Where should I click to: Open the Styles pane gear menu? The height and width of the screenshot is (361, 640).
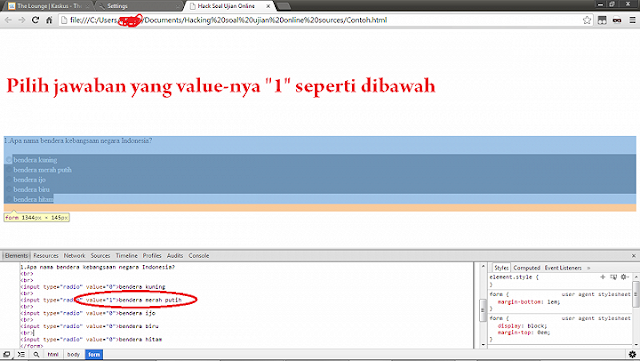pos(624,277)
